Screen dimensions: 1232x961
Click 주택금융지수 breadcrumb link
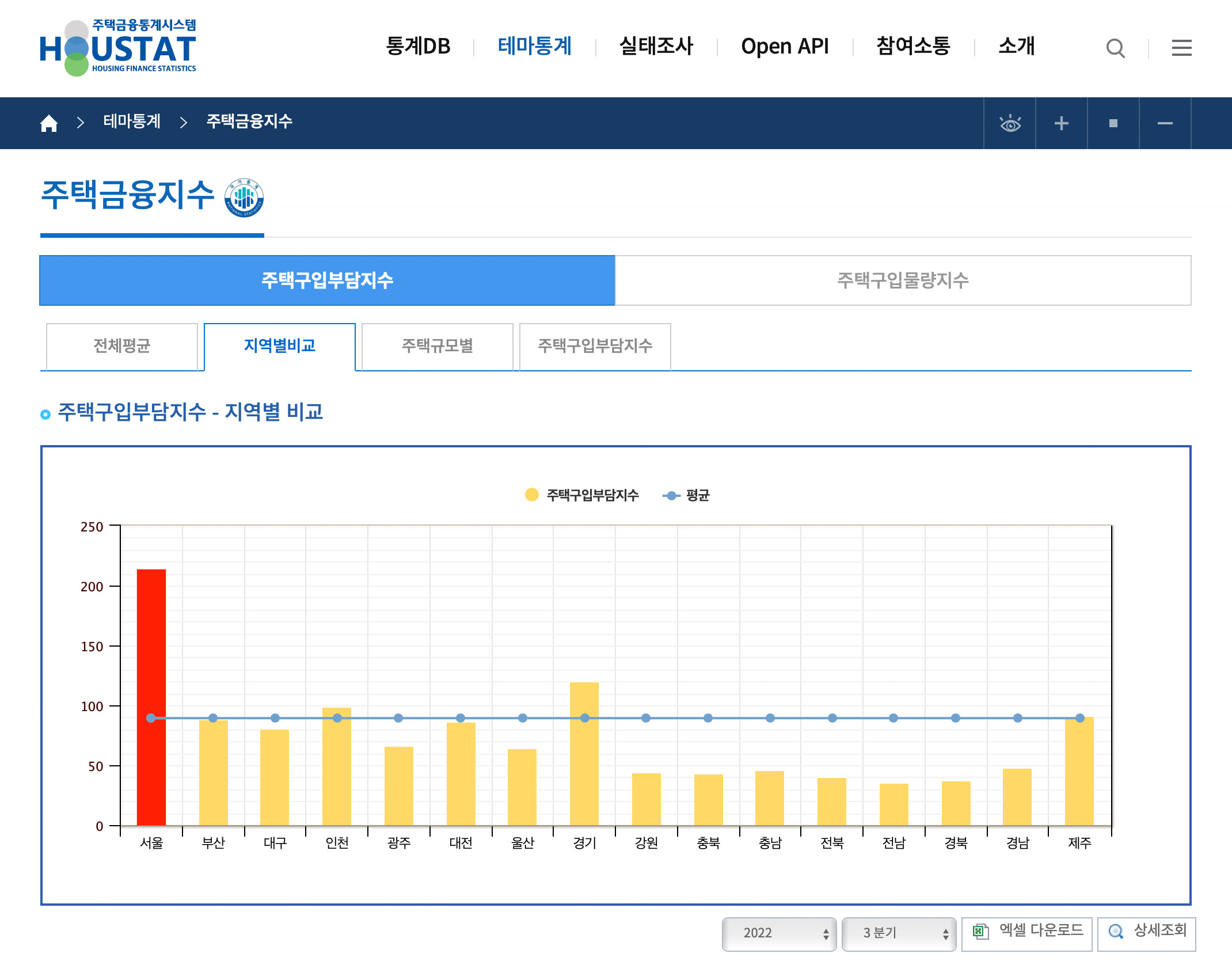coord(249,121)
